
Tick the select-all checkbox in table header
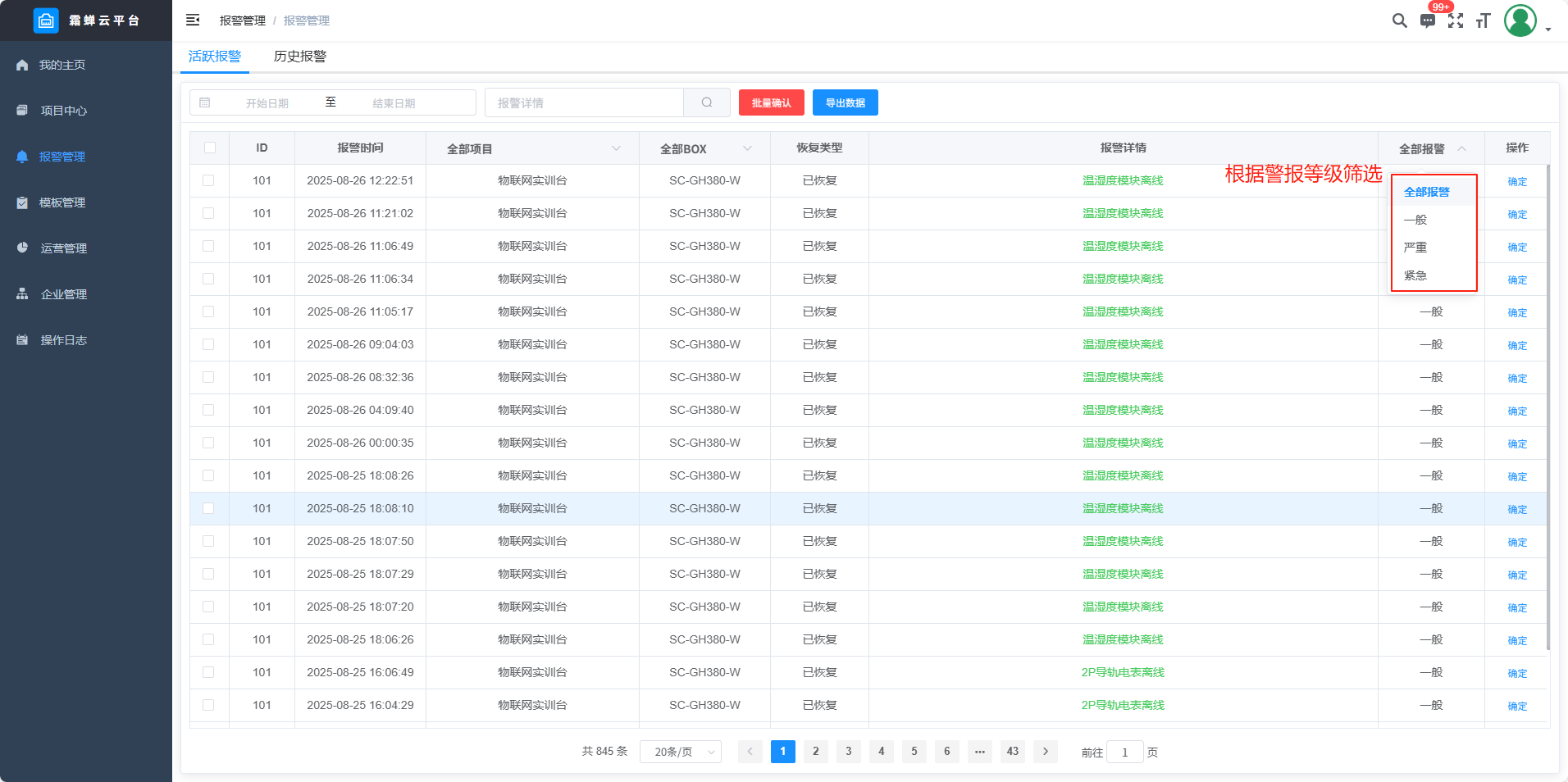(210, 148)
